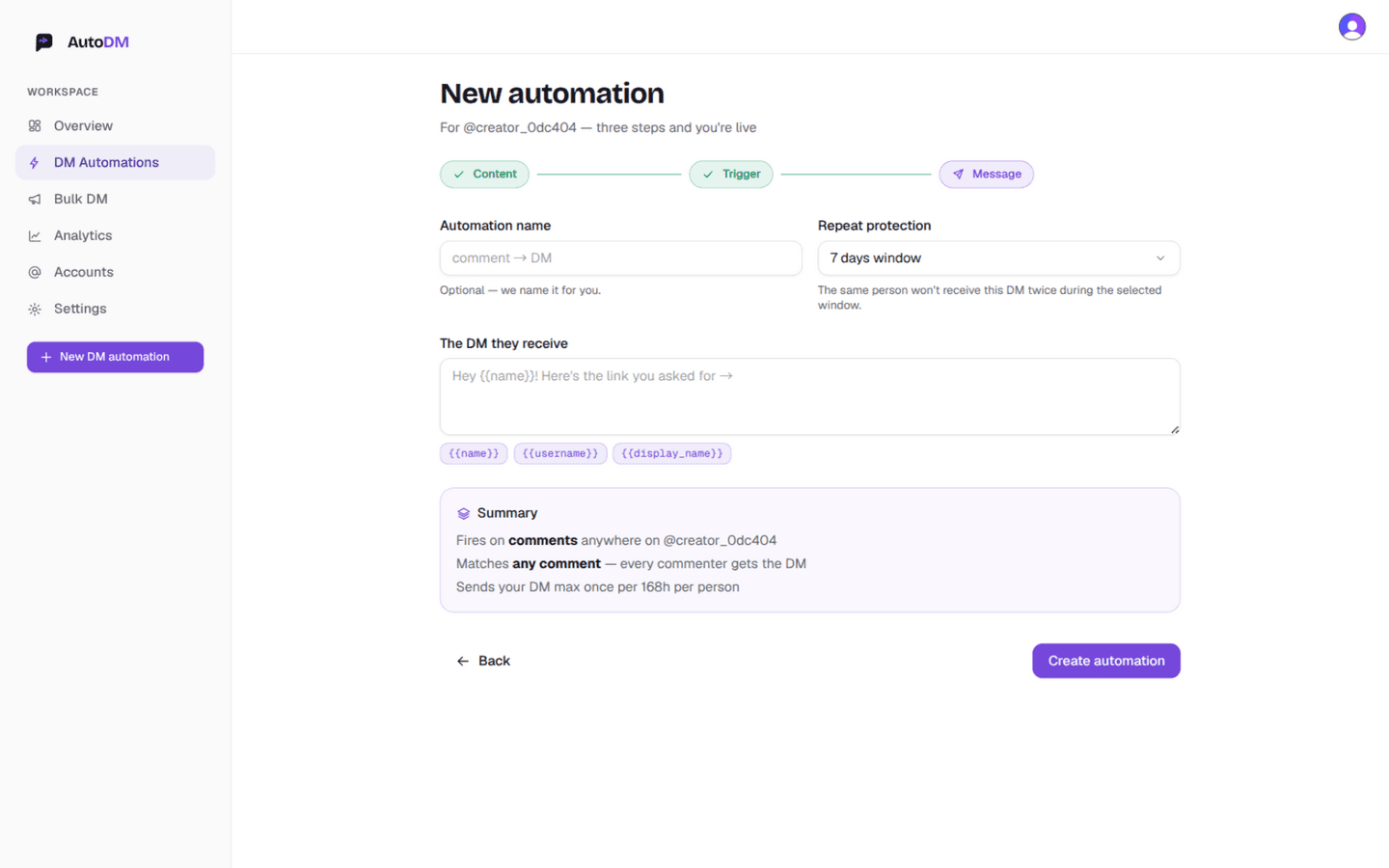The width and height of the screenshot is (1389, 868).
Task: Click the Summary layers icon
Action: pos(463,514)
